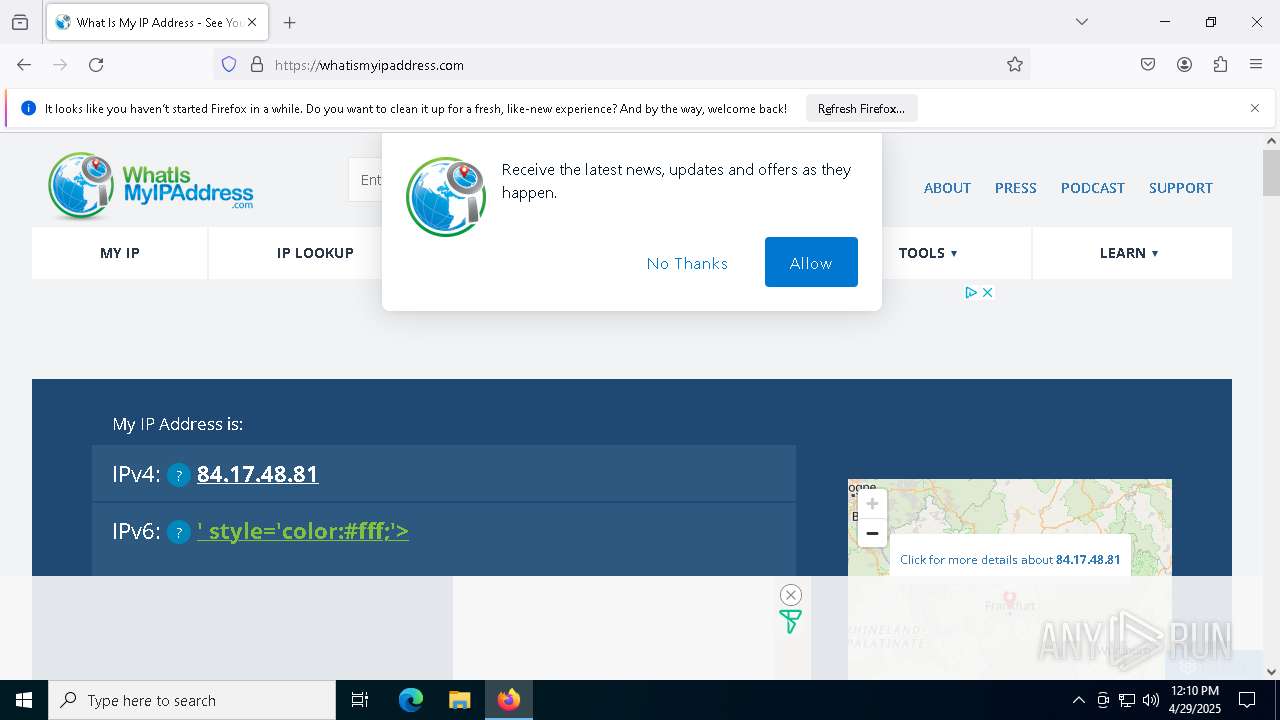Open a new browser tab
Viewport: 1280px width, 720px height.
pos(289,22)
